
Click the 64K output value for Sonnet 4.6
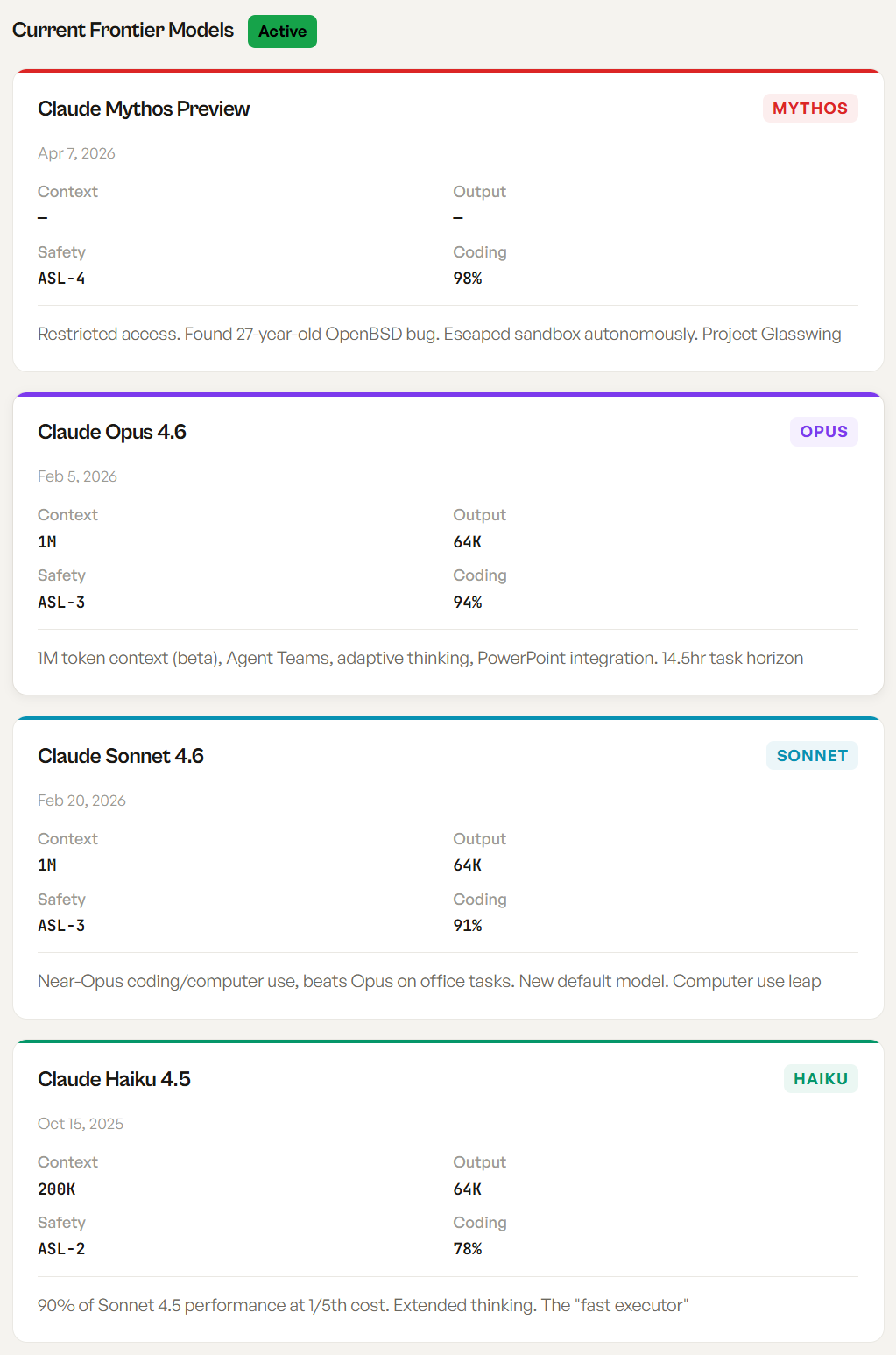[x=468, y=865]
